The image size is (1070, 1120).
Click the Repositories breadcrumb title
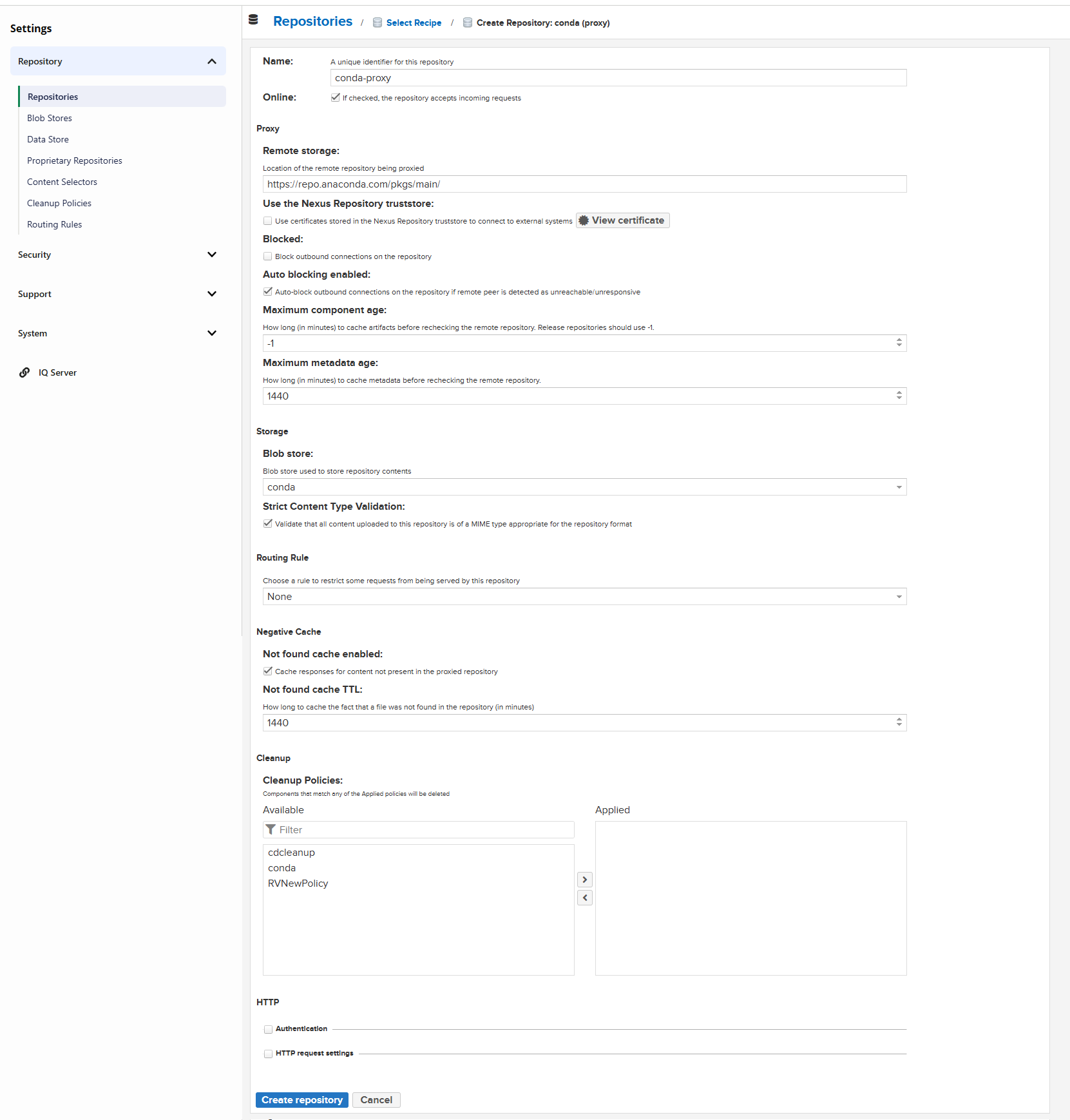[312, 21]
